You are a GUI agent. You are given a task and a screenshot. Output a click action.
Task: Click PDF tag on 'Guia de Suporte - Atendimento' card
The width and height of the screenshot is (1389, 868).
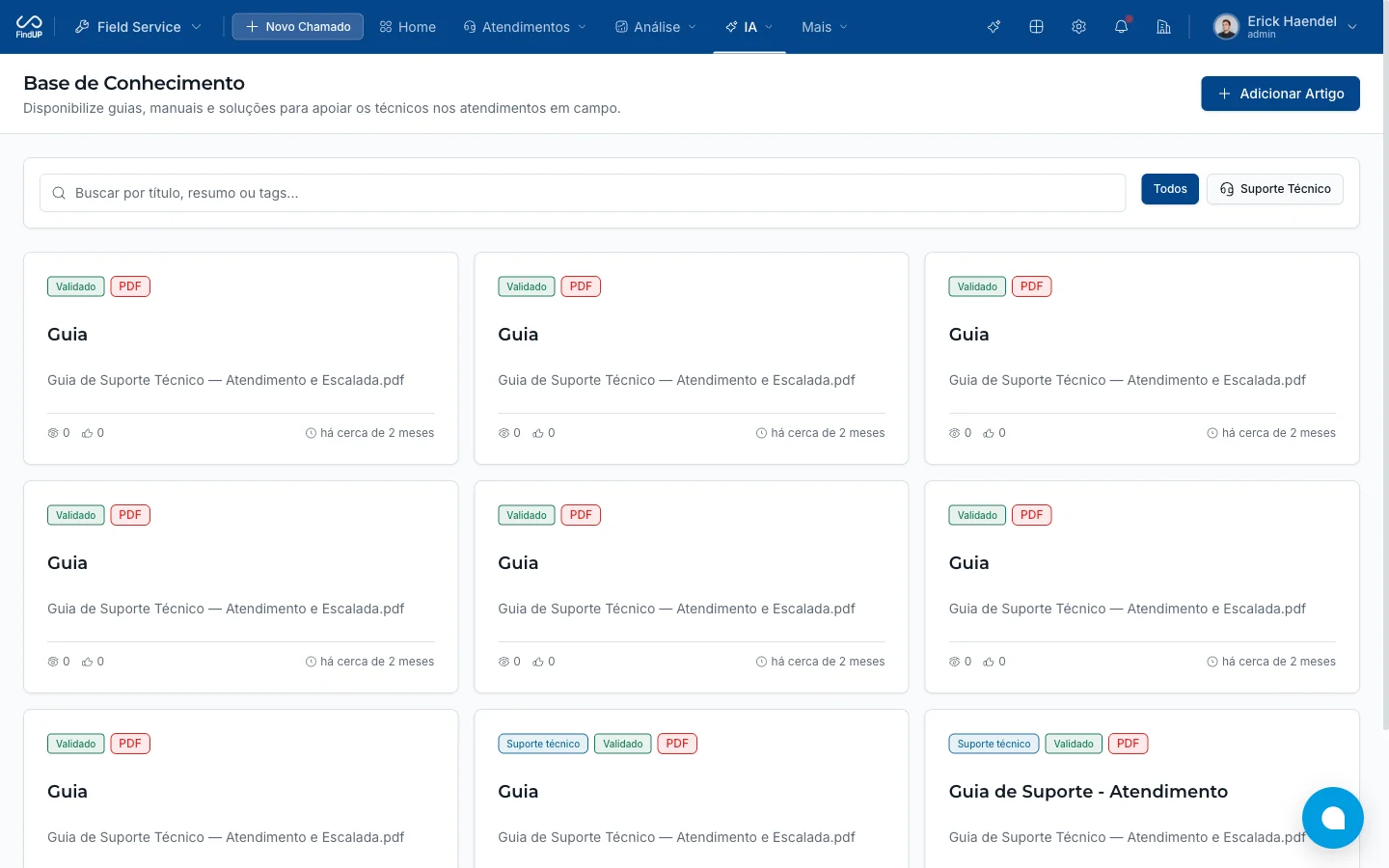1128,744
